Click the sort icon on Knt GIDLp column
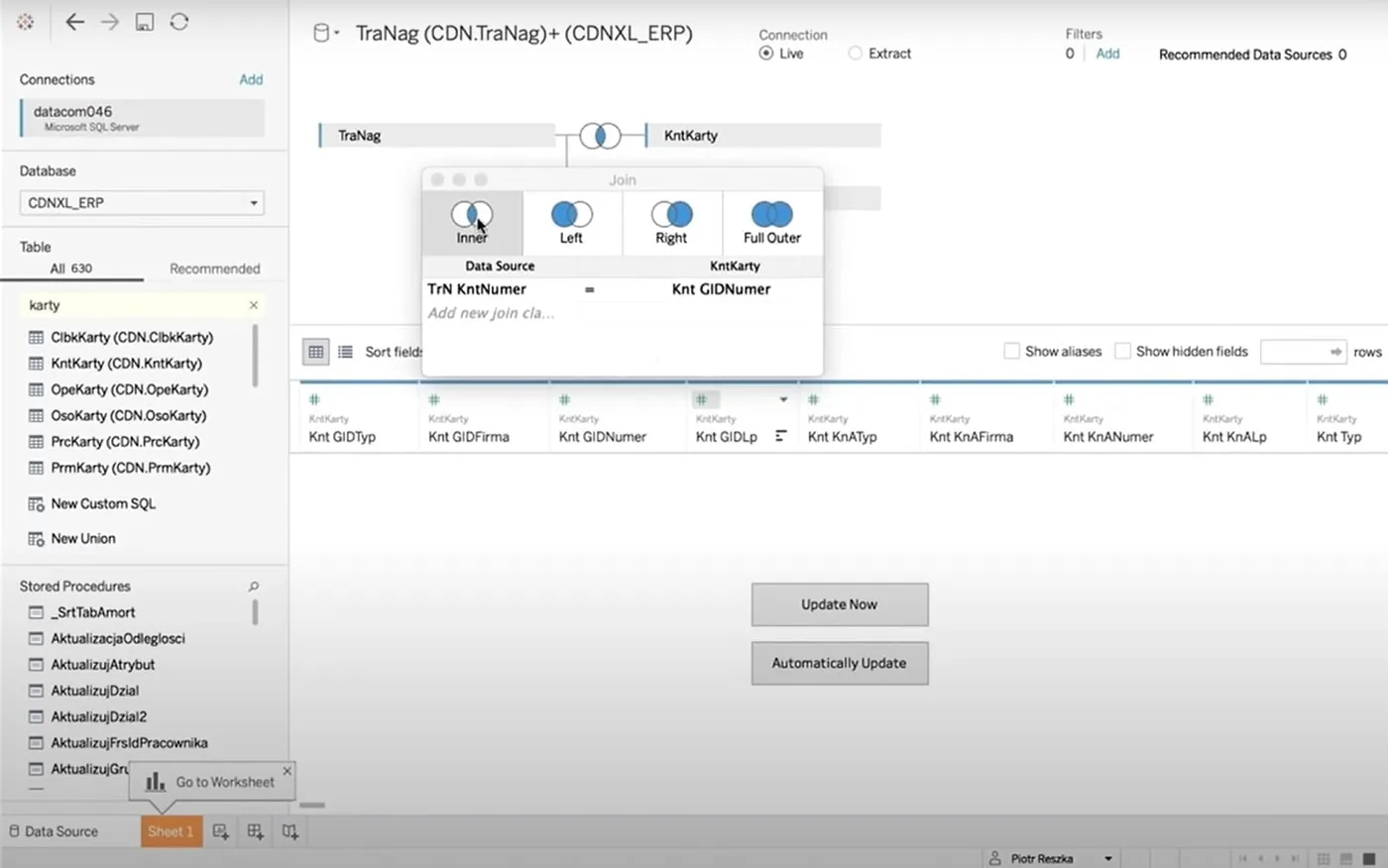 (x=781, y=436)
